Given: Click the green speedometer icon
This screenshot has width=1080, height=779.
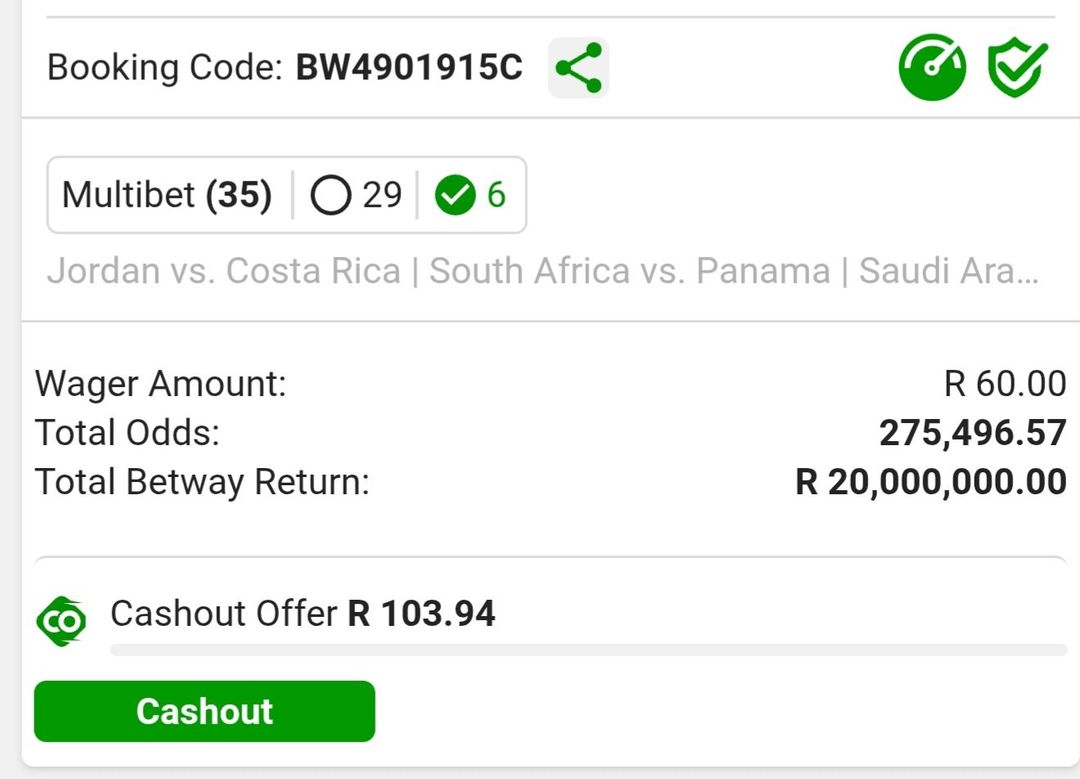Looking at the screenshot, I should tap(932, 68).
